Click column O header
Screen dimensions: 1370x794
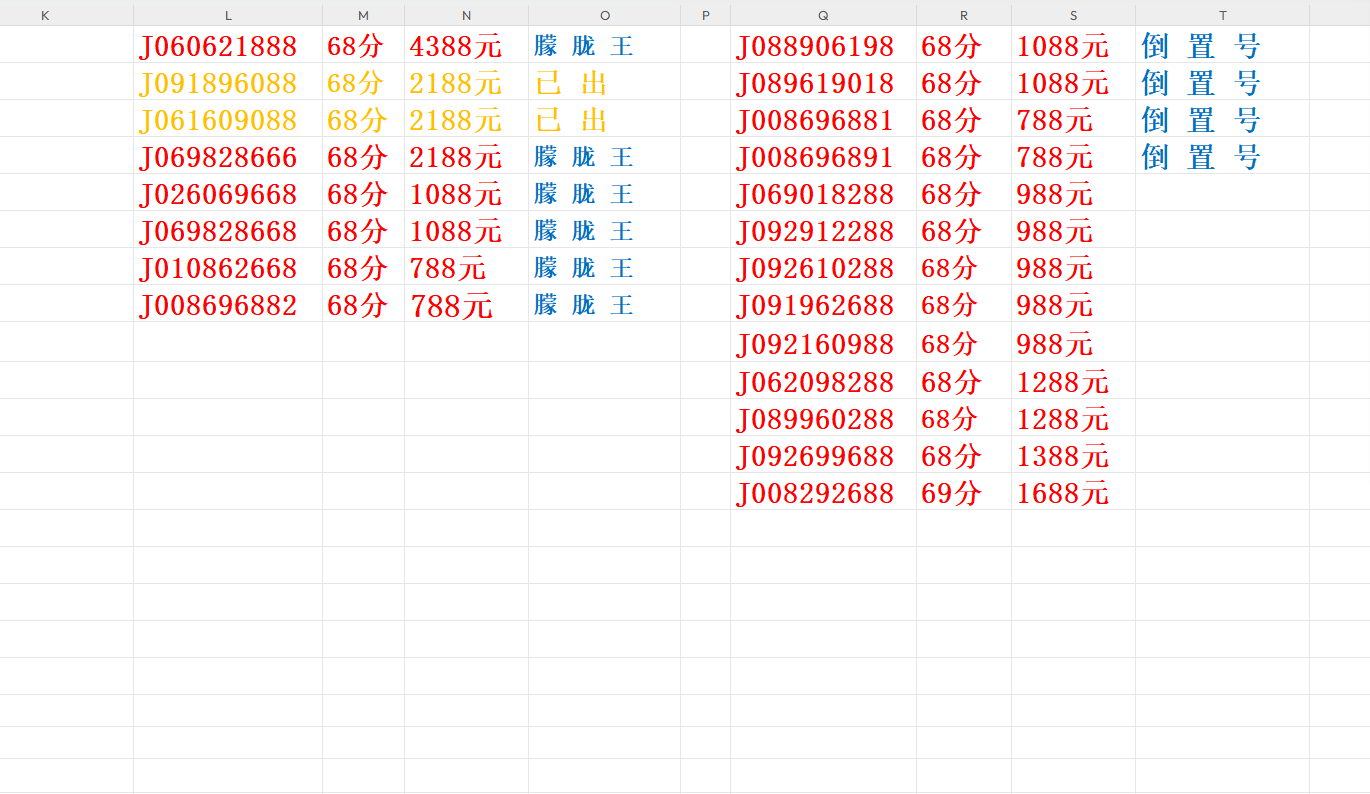[x=604, y=15]
